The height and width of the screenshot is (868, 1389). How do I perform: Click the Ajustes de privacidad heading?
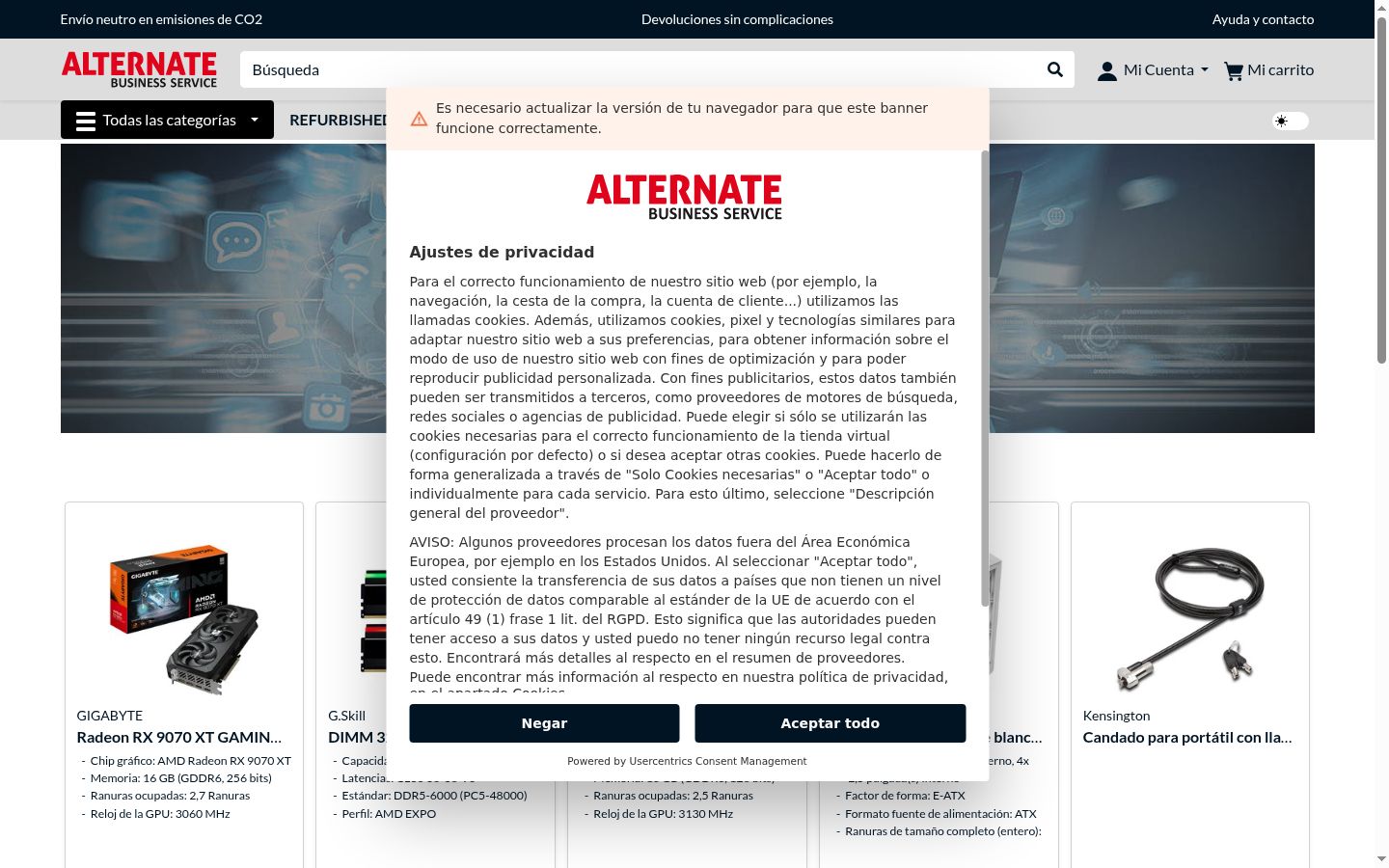502,252
